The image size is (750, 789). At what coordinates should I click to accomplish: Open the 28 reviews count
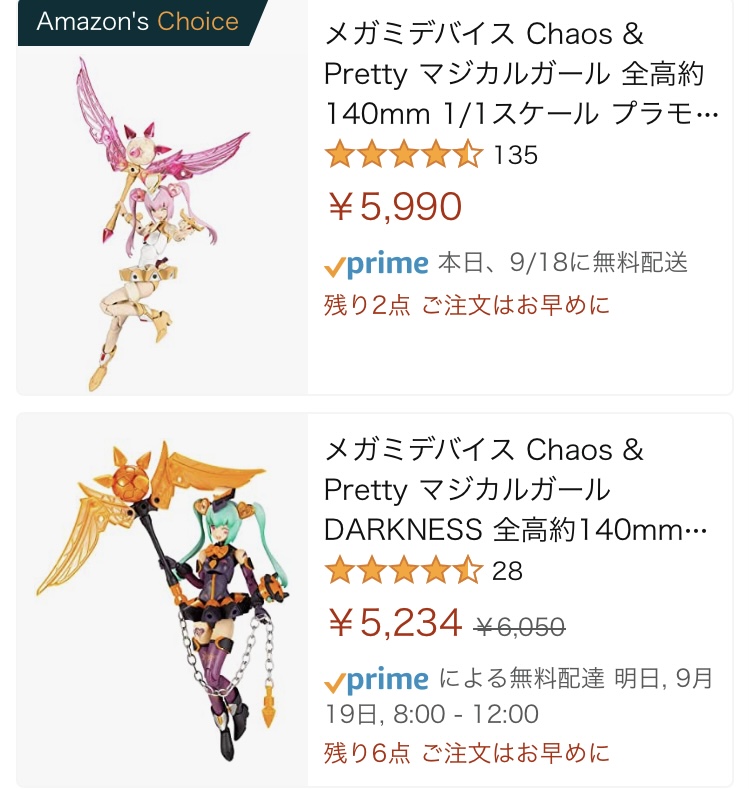tap(508, 571)
